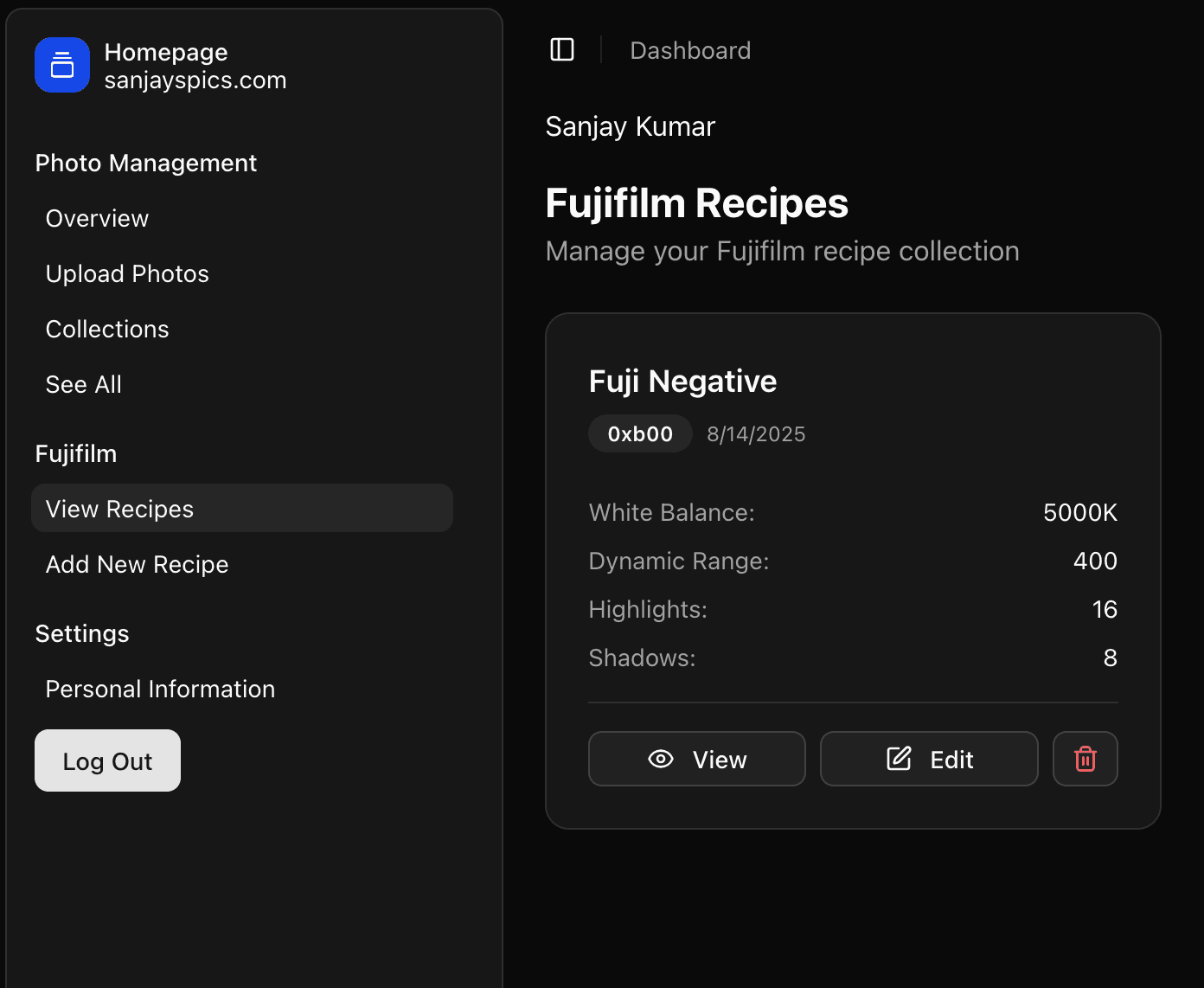Image resolution: width=1204 pixels, height=988 pixels.
Task: Click the Highlights value 16
Action: pyautogui.click(x=1105, y=609)
